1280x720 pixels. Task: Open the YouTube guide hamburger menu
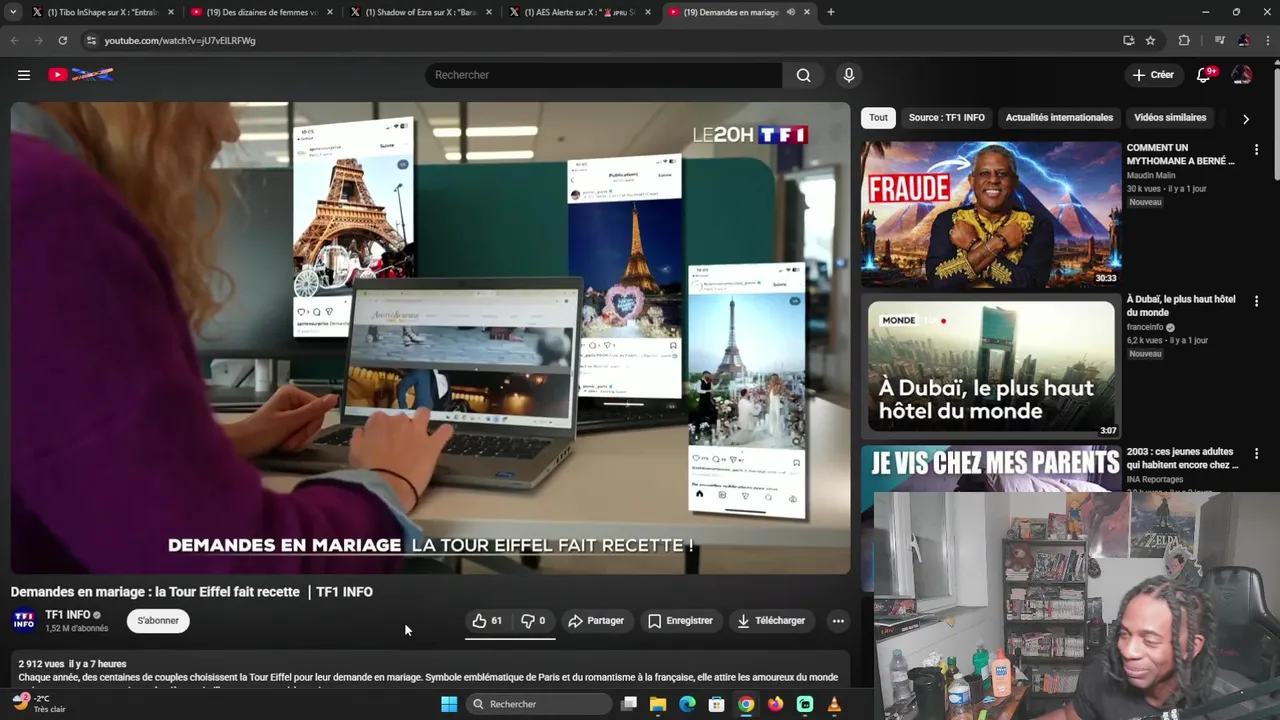point(24,75)
